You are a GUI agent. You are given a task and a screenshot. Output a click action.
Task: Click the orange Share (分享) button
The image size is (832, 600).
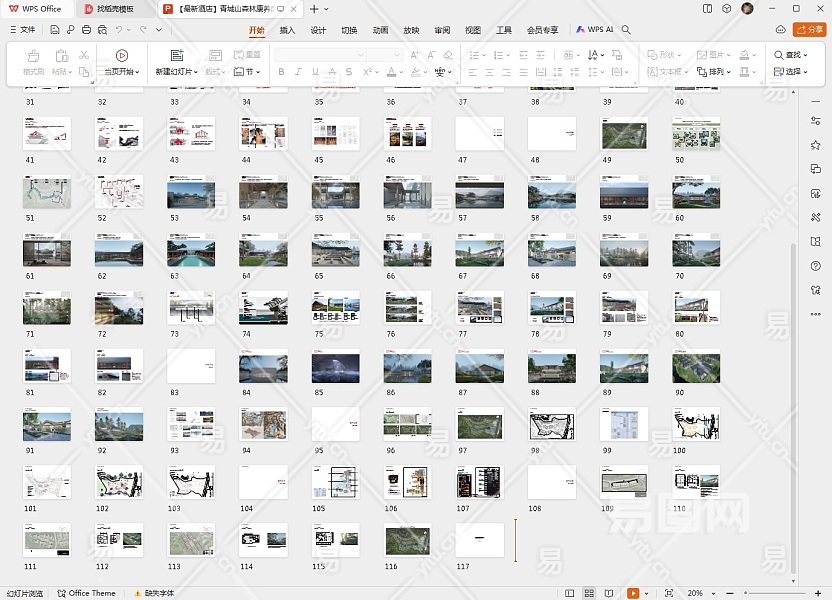[808, 30]
